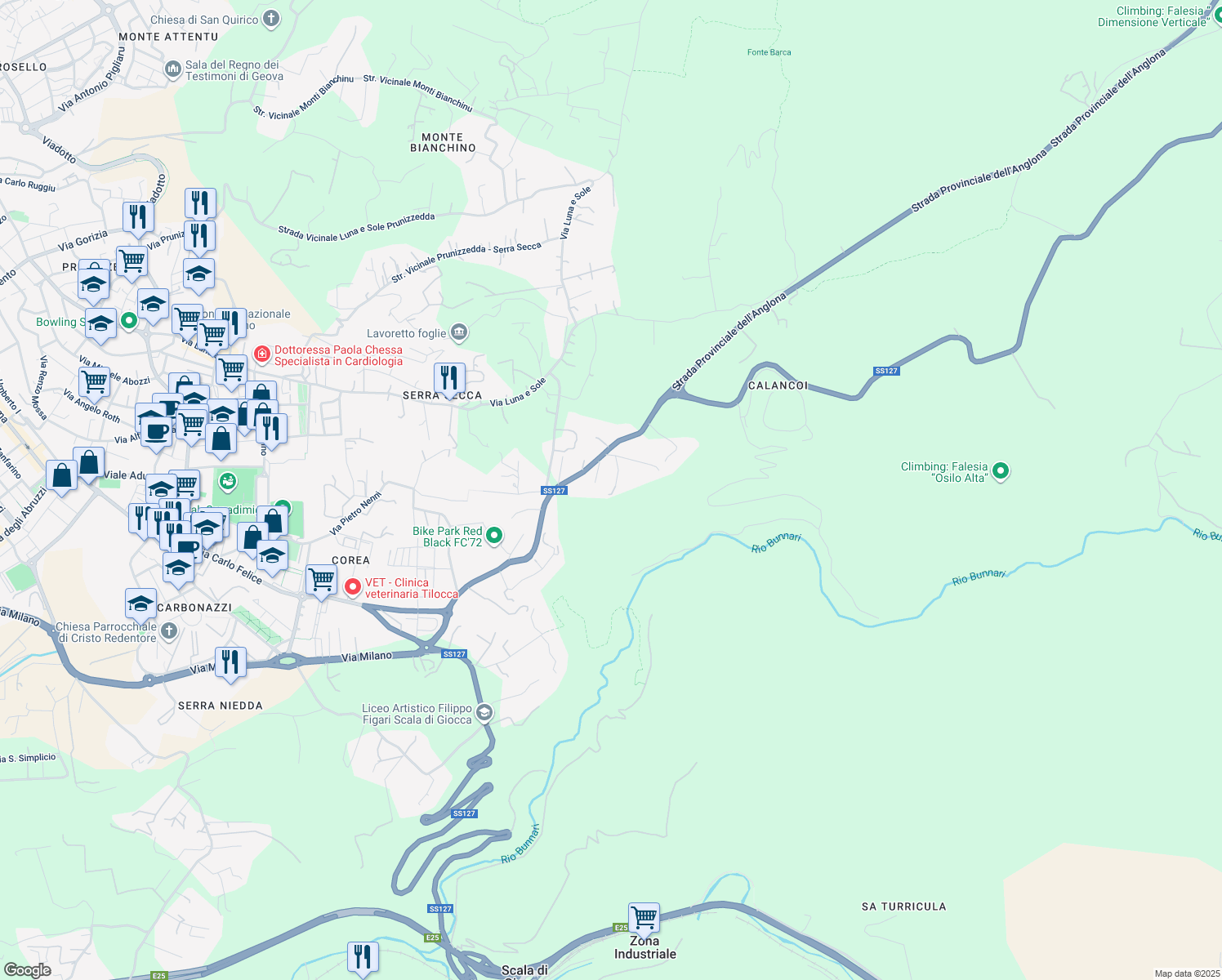1222x980 pixels.
Task: Click the red marker for Dottoressa Paola Chessa
Action: click(x=261, y=354)
